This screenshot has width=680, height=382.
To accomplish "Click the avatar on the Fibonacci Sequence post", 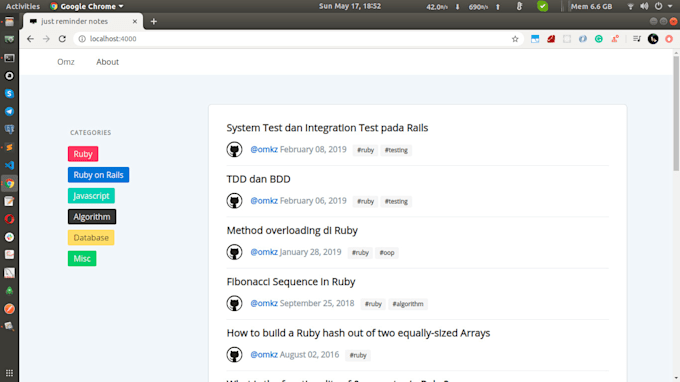I will pyautogui.click(x=234, y=303).
